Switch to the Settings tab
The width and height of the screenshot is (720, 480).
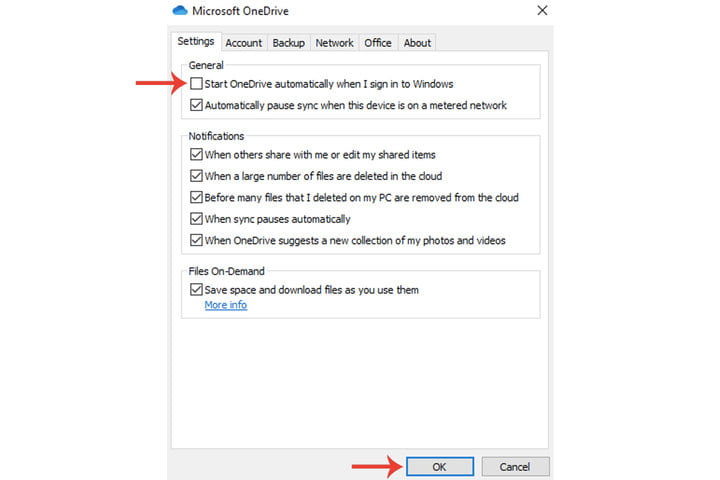coord(196,42)
